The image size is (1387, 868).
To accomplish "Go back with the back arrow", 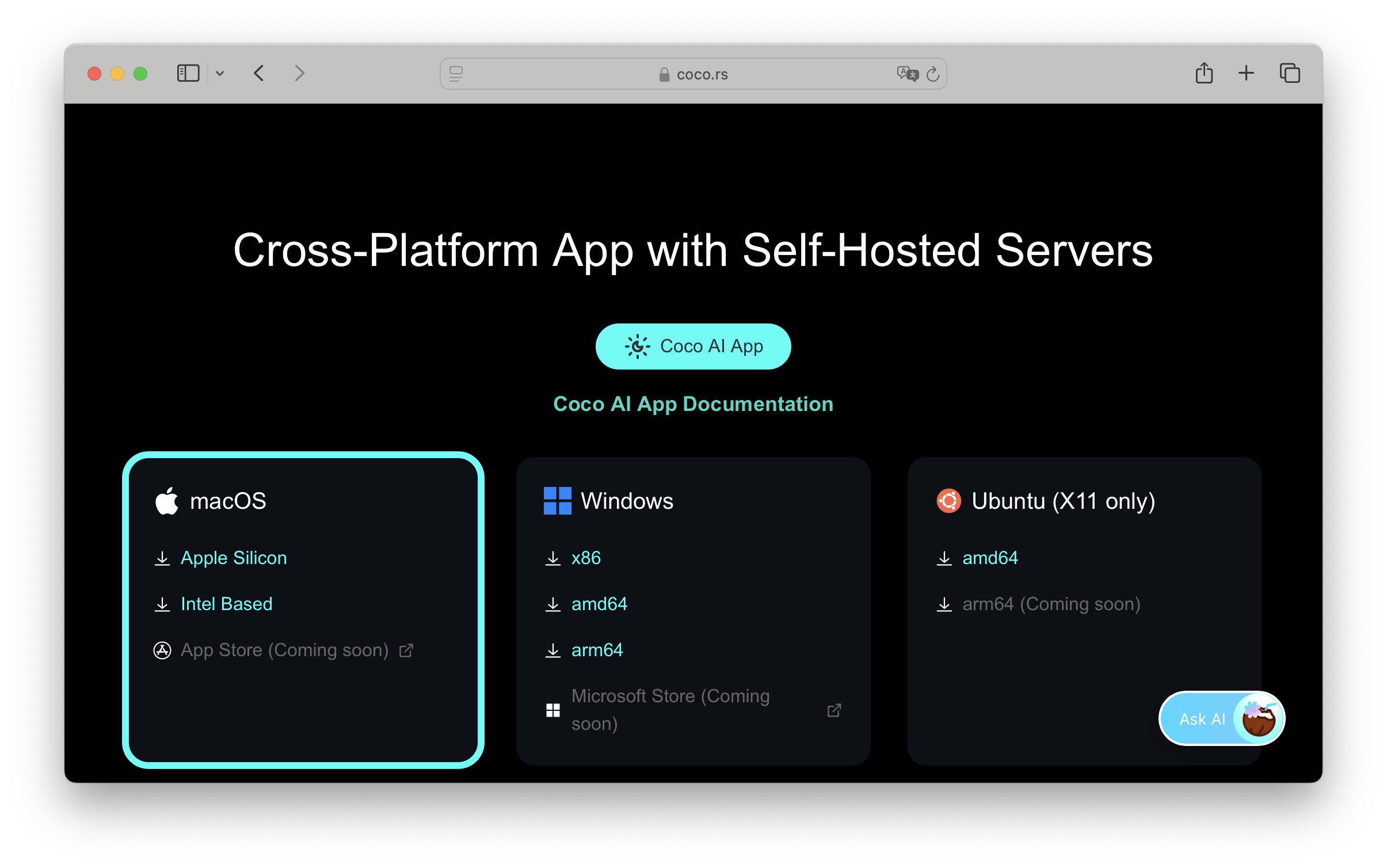I will click(259, 74).
